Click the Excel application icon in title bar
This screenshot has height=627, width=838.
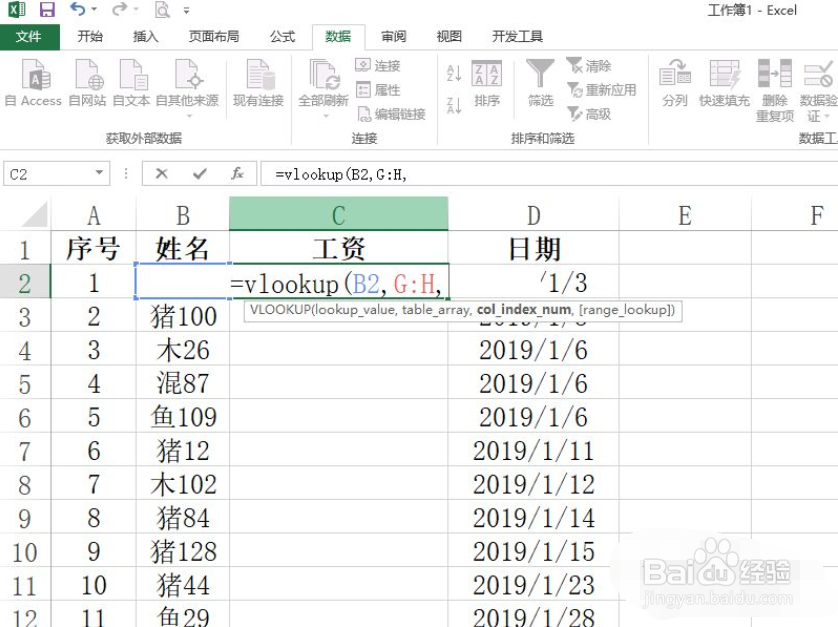click(17, 10)
